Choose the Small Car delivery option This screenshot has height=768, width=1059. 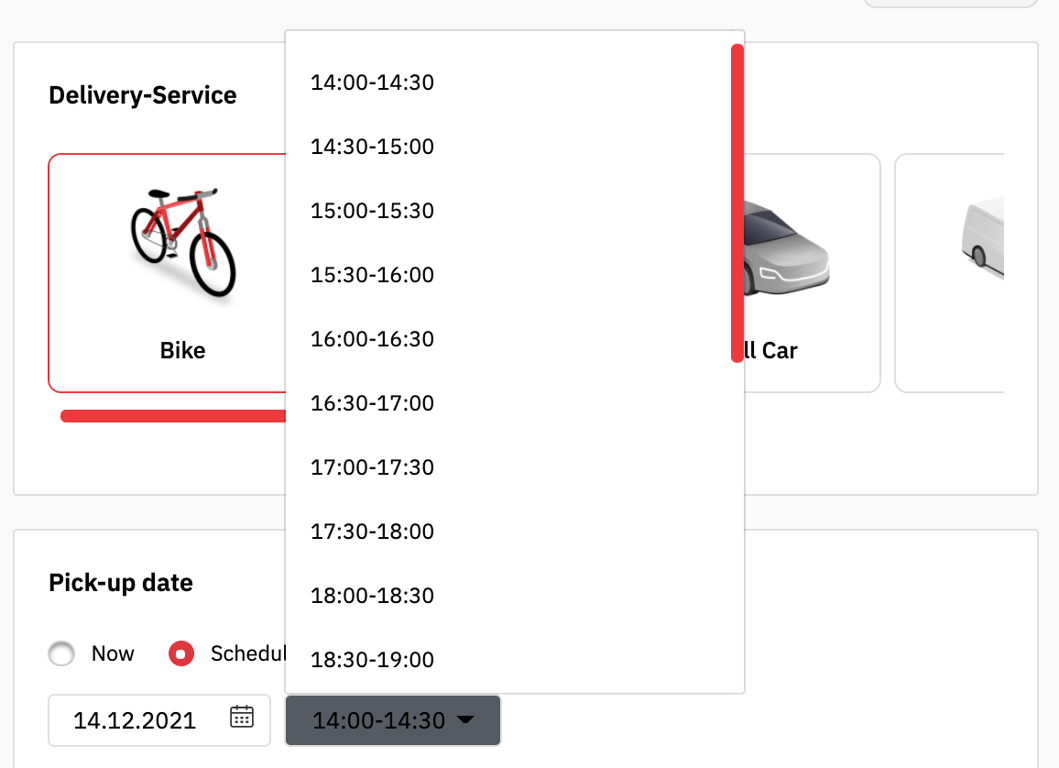click(812, 273)
